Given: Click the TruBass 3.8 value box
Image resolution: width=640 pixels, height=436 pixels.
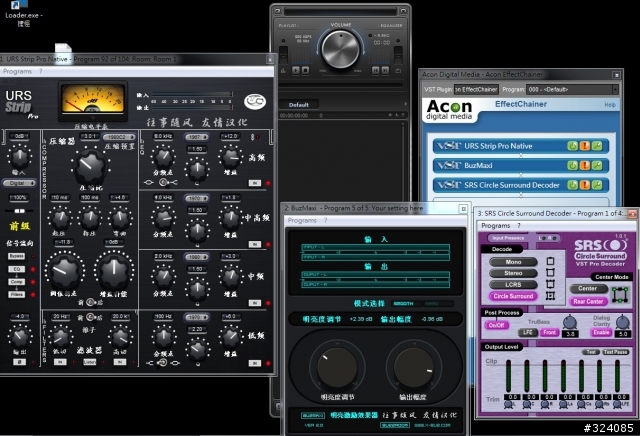Looking at the screenshot, I should 570,334.
